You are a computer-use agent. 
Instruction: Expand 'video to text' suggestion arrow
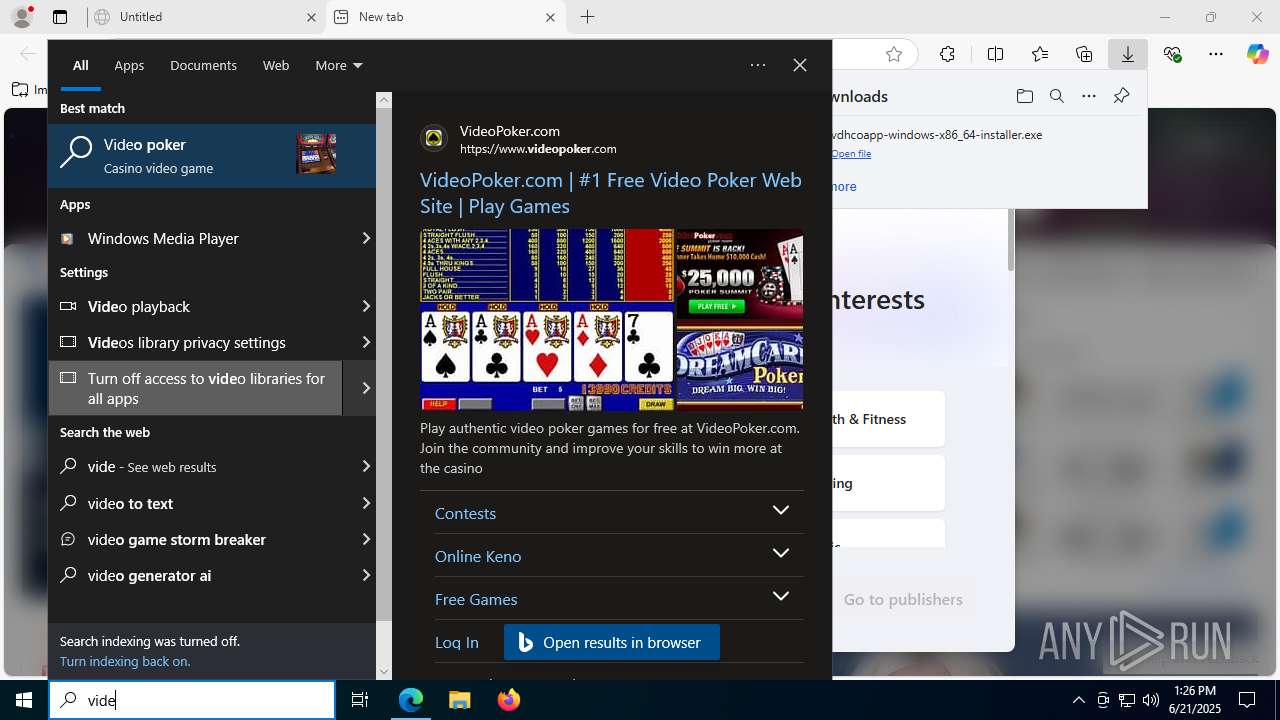366,503
